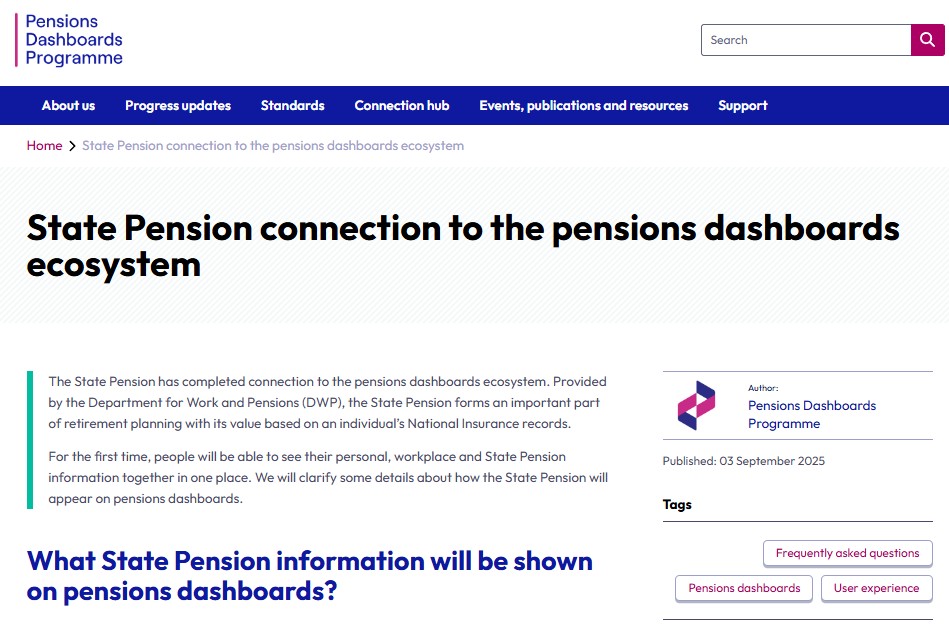Select the Support navigation item
The image size is (949, 627).
coord(742,105)
